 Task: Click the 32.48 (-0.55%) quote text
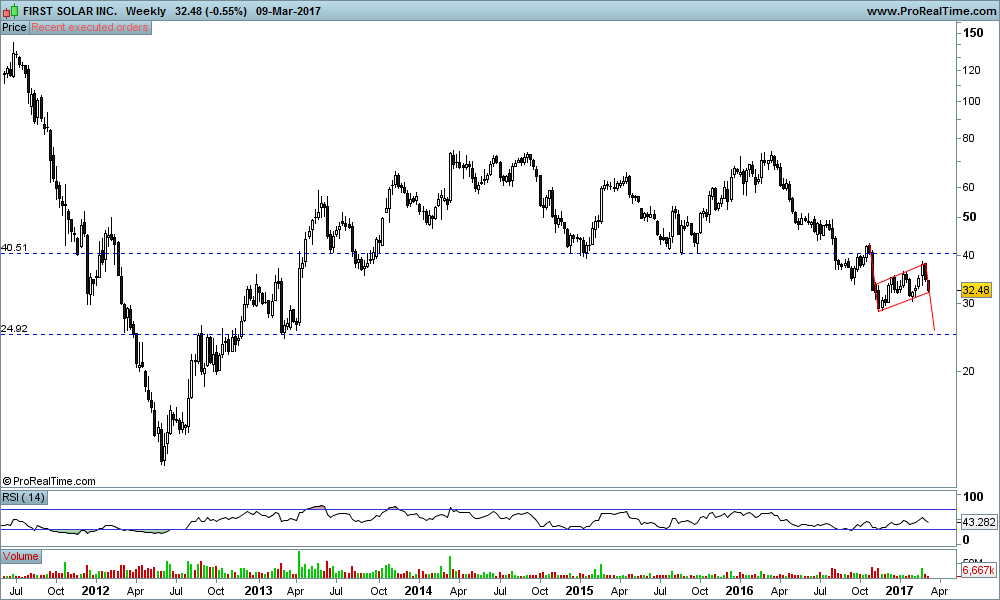210,11
